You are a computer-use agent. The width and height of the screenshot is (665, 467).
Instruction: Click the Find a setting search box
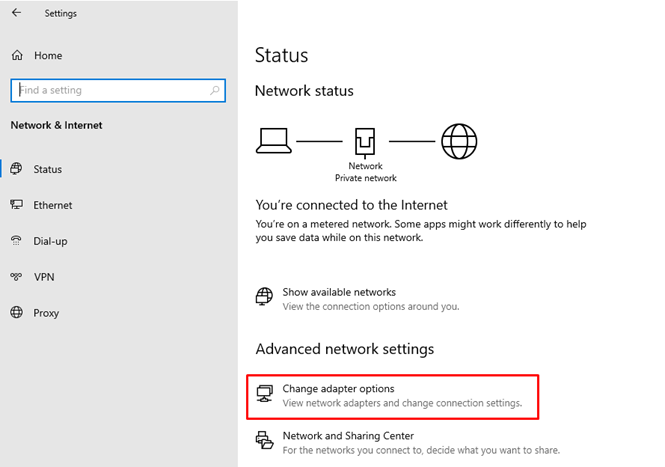(110, 90)
